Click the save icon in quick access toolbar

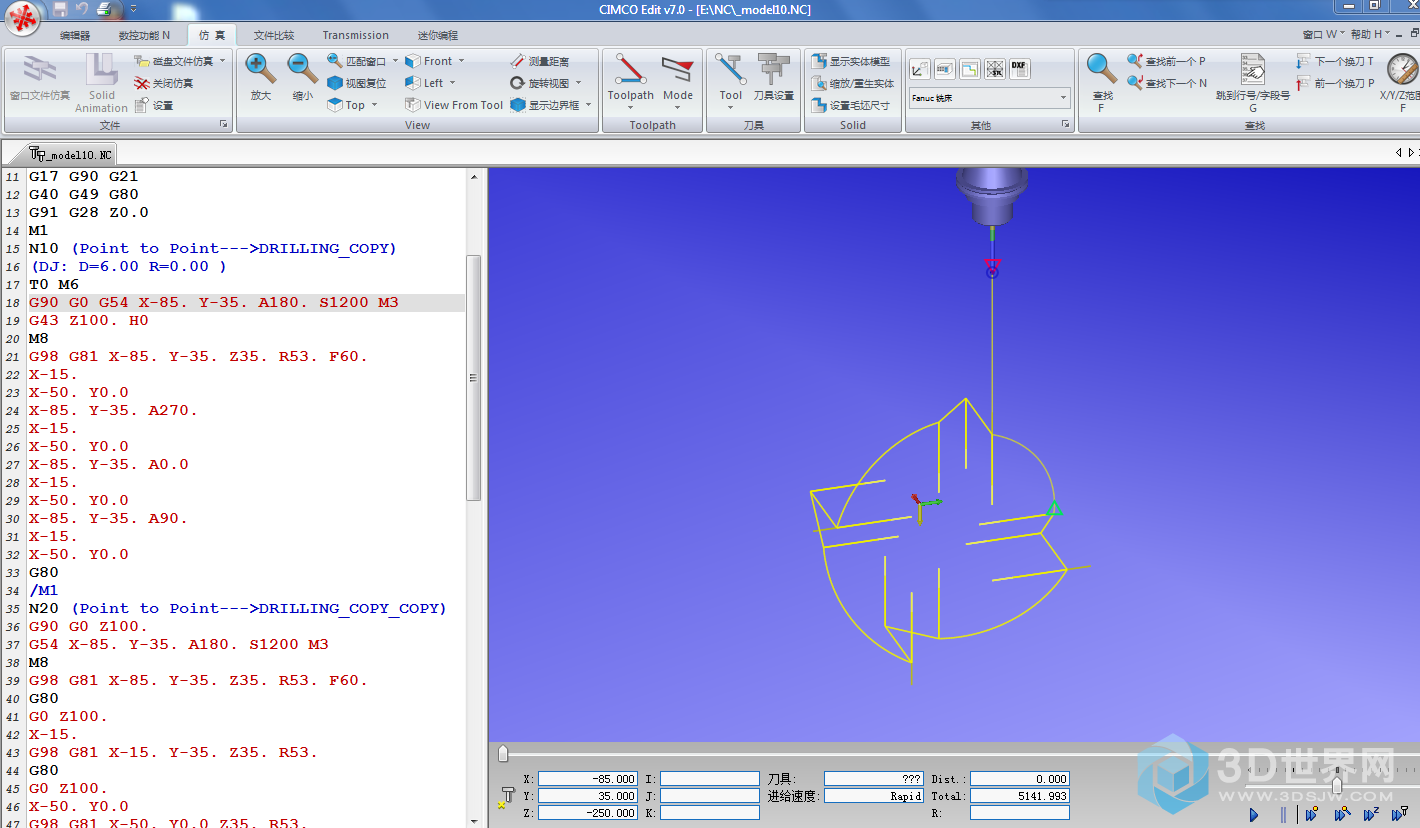[x=60, y=9]
